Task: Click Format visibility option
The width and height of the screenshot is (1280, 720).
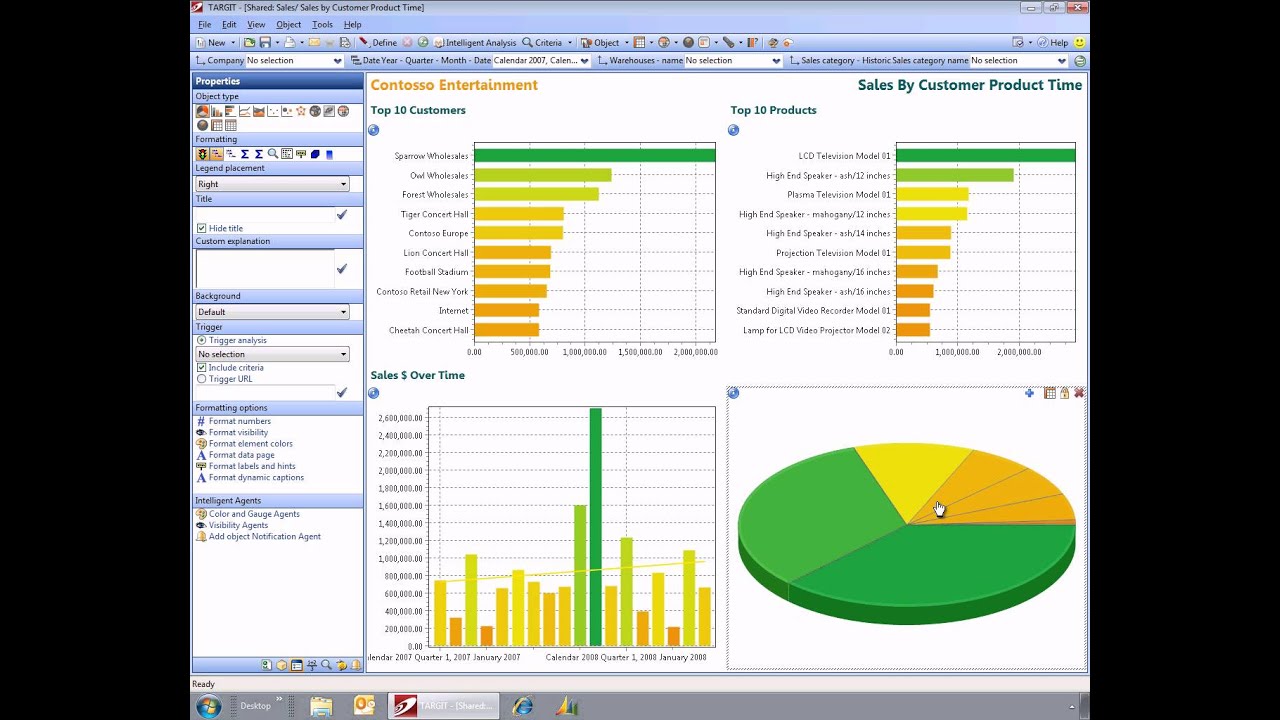Action: pyautogui.click(x=238, y=432)
